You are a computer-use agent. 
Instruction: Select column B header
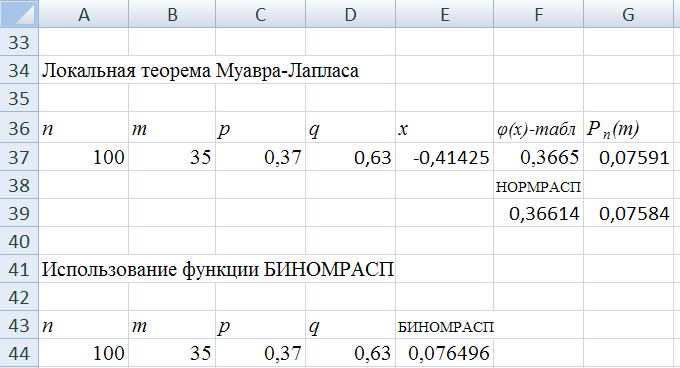click(172, 14)
